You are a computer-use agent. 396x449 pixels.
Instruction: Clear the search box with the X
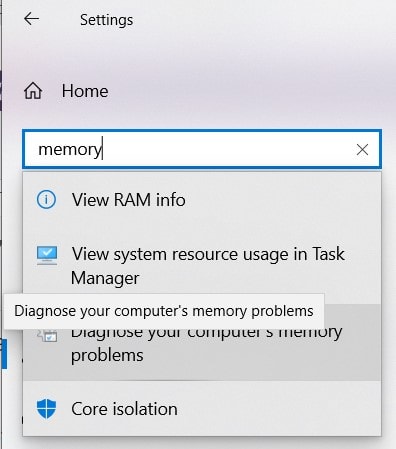tap(362, 150)
